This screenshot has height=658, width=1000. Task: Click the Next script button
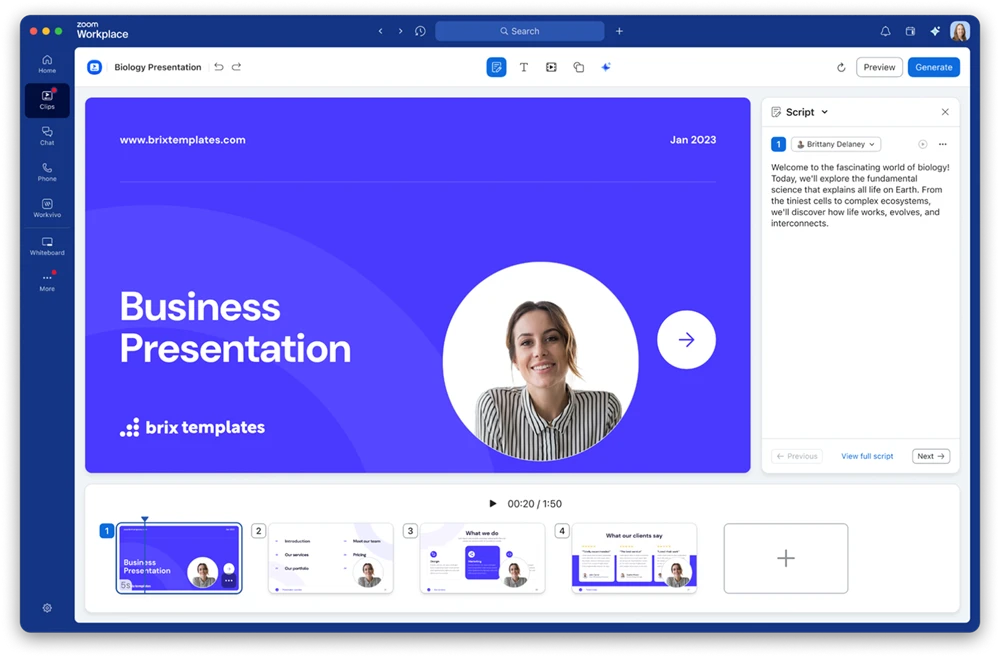930,456
